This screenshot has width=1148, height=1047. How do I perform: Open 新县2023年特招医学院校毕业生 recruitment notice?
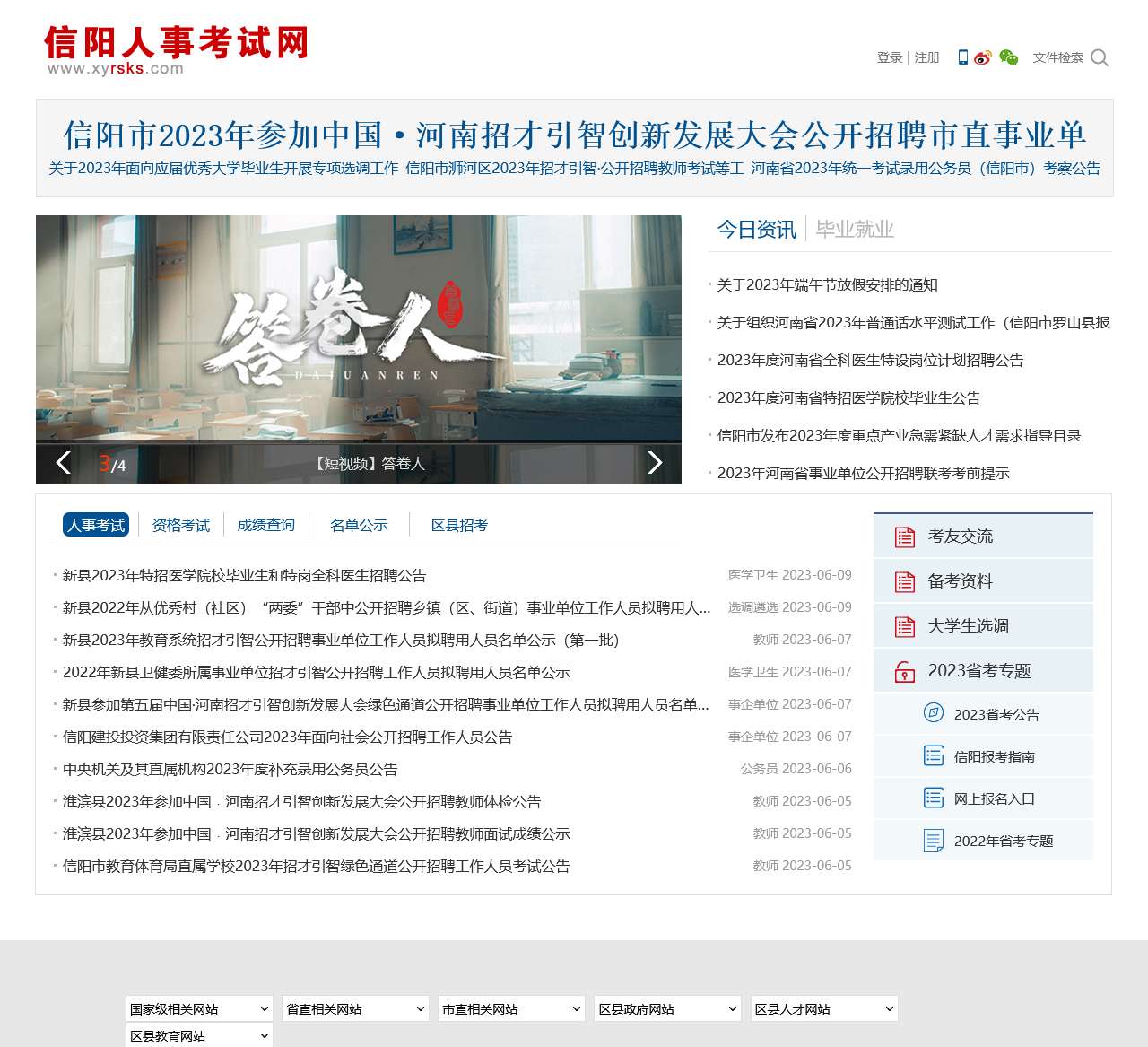pos(245,576)
